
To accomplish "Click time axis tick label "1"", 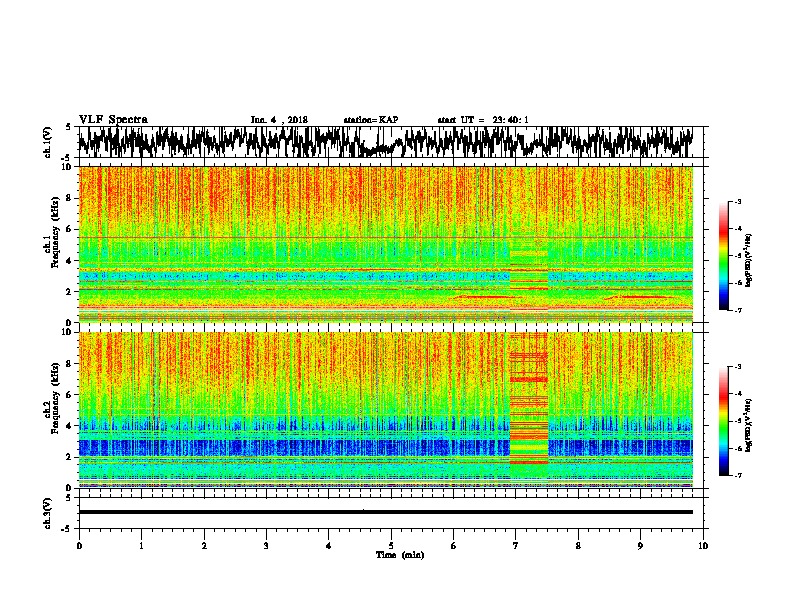I will [x=141, y=546].
